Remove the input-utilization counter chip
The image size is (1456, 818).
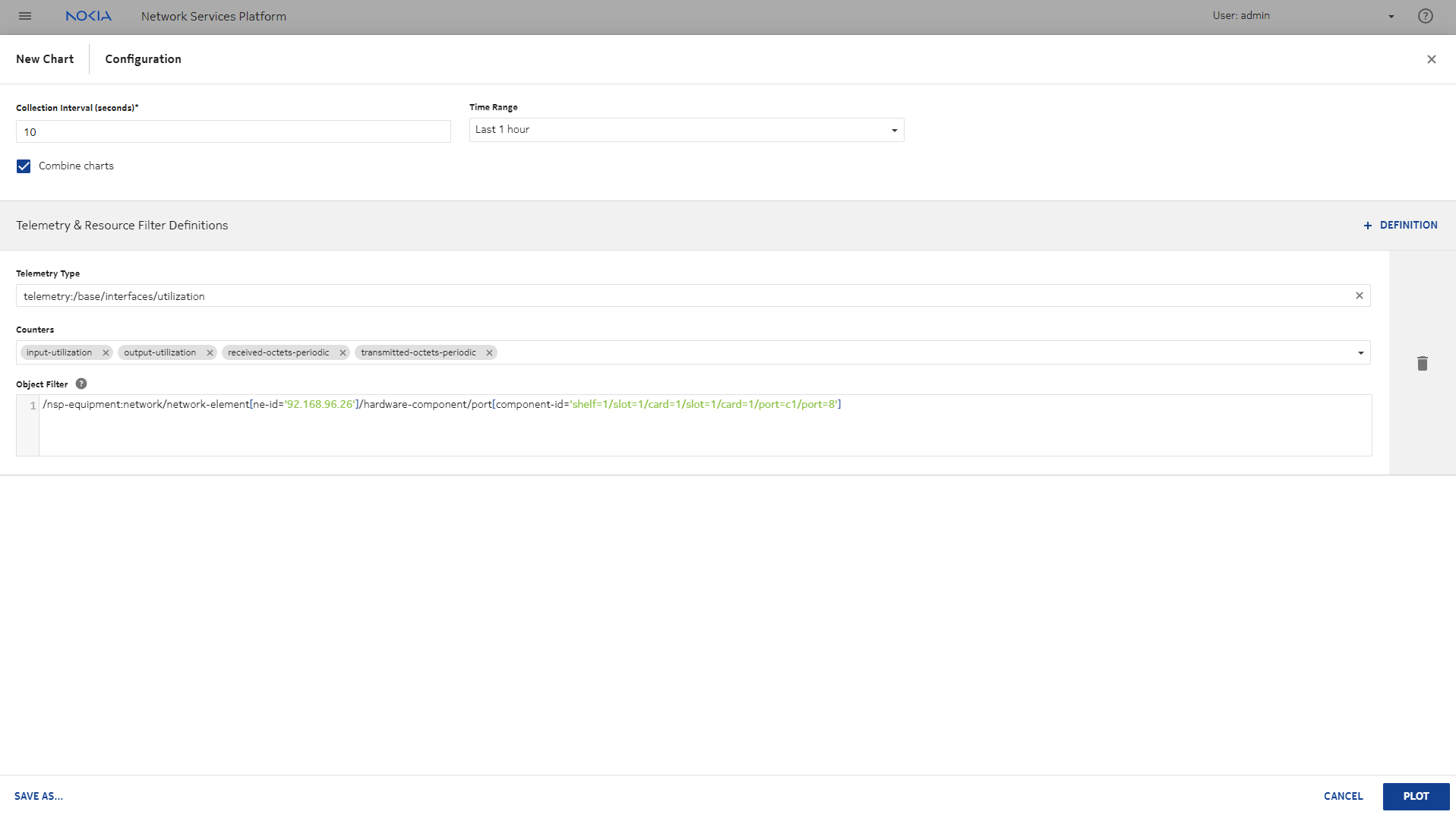[x=106, y=352]
